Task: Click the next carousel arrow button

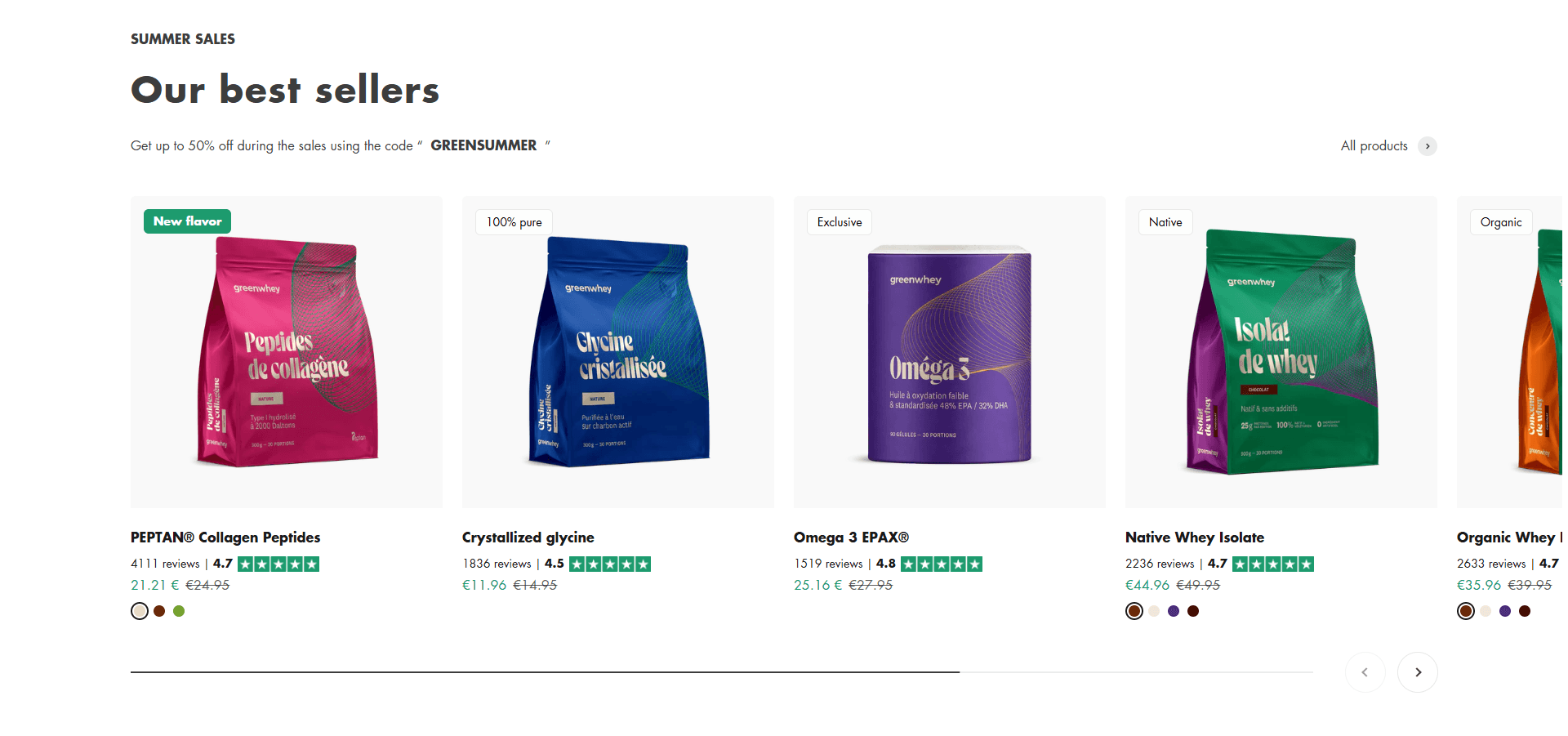Action: 1418,672
